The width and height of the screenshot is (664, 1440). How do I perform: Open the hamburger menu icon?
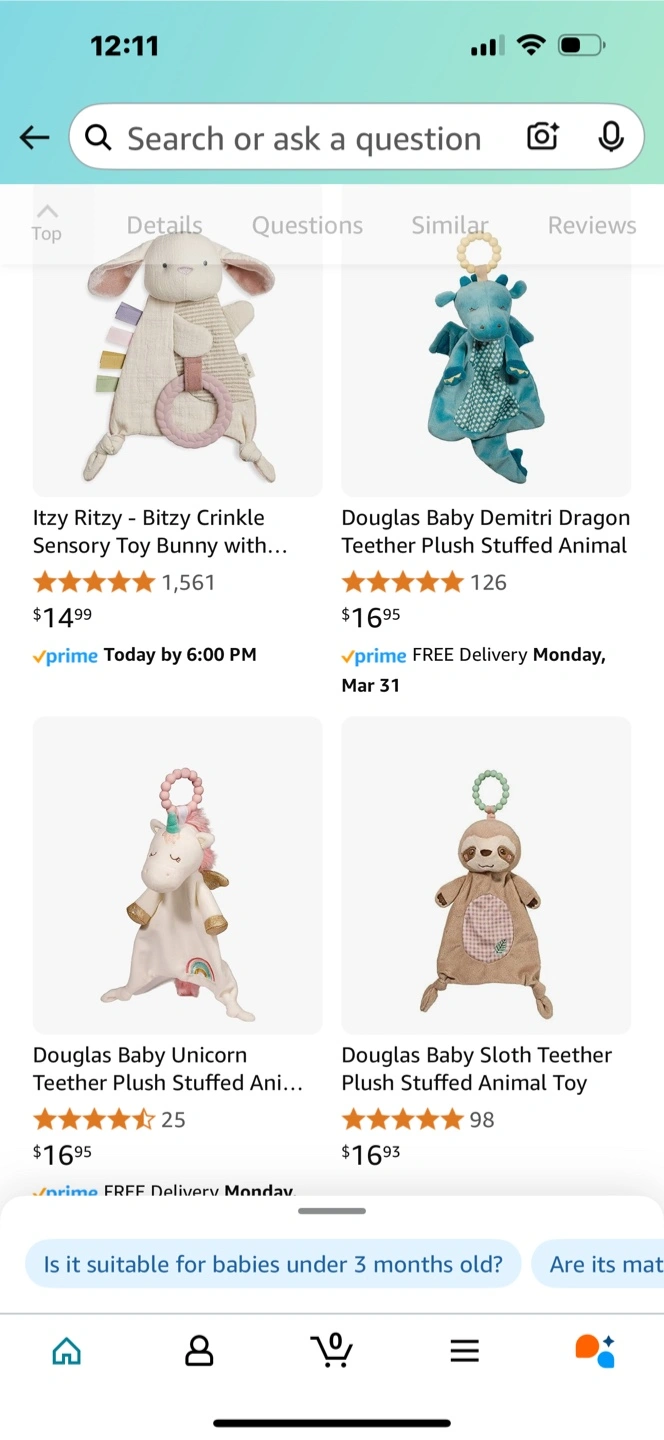tap(464, 1351)
